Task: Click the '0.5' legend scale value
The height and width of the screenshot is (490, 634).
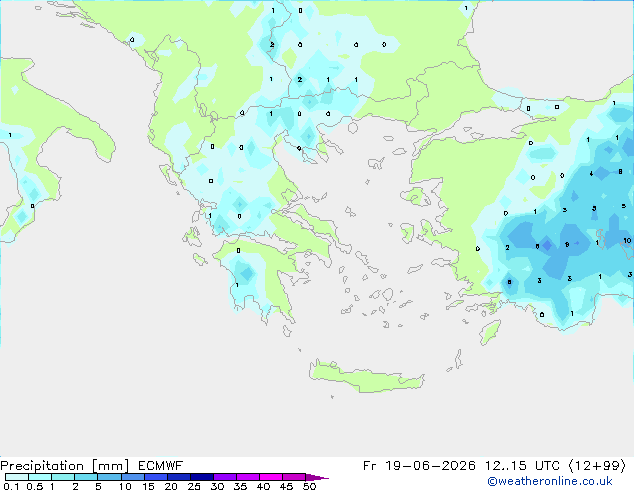Action: pyautogui.click(x=35, y=486)
